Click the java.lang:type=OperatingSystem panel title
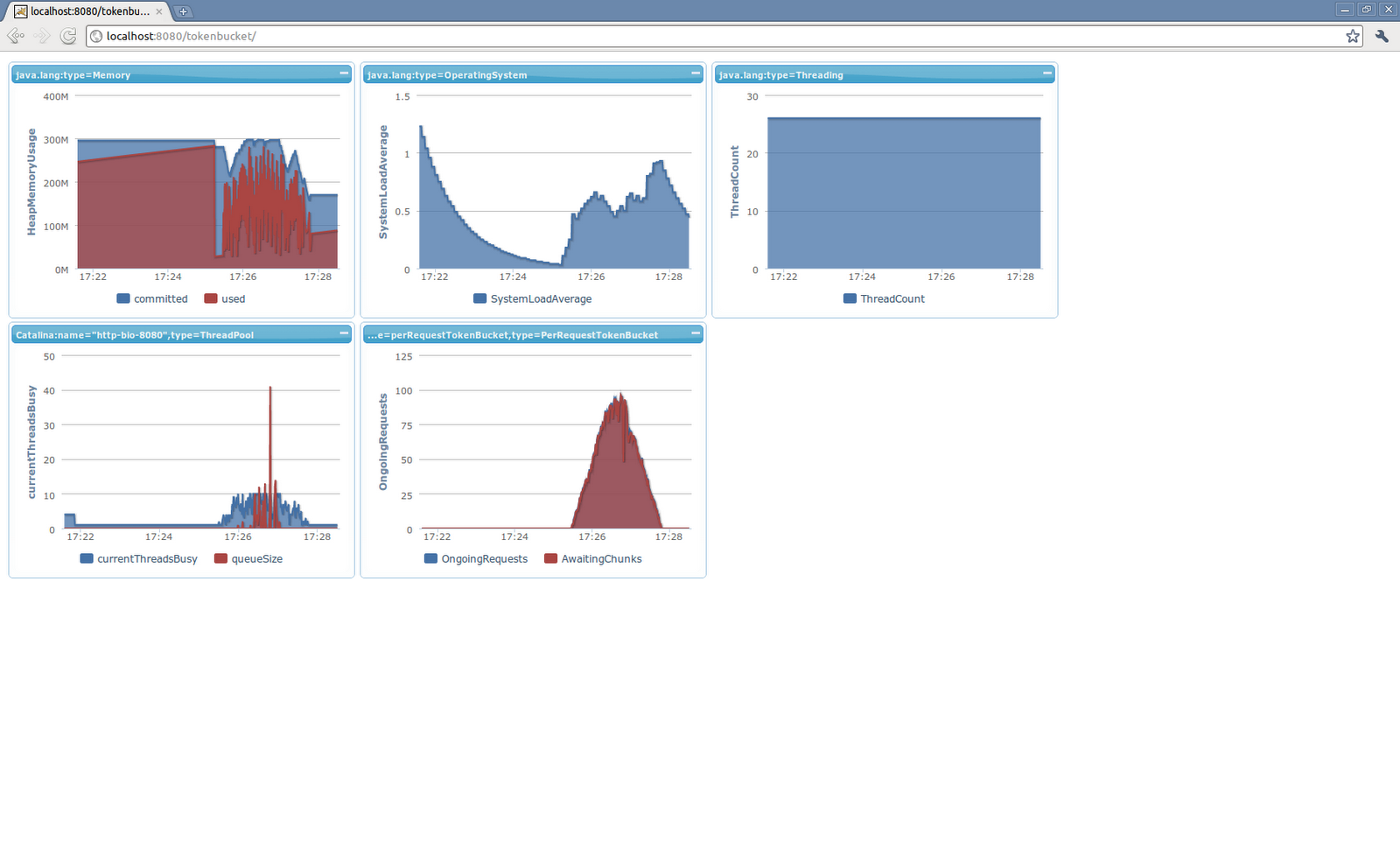Screen dimensions: 1400x855 click(447, 75)
